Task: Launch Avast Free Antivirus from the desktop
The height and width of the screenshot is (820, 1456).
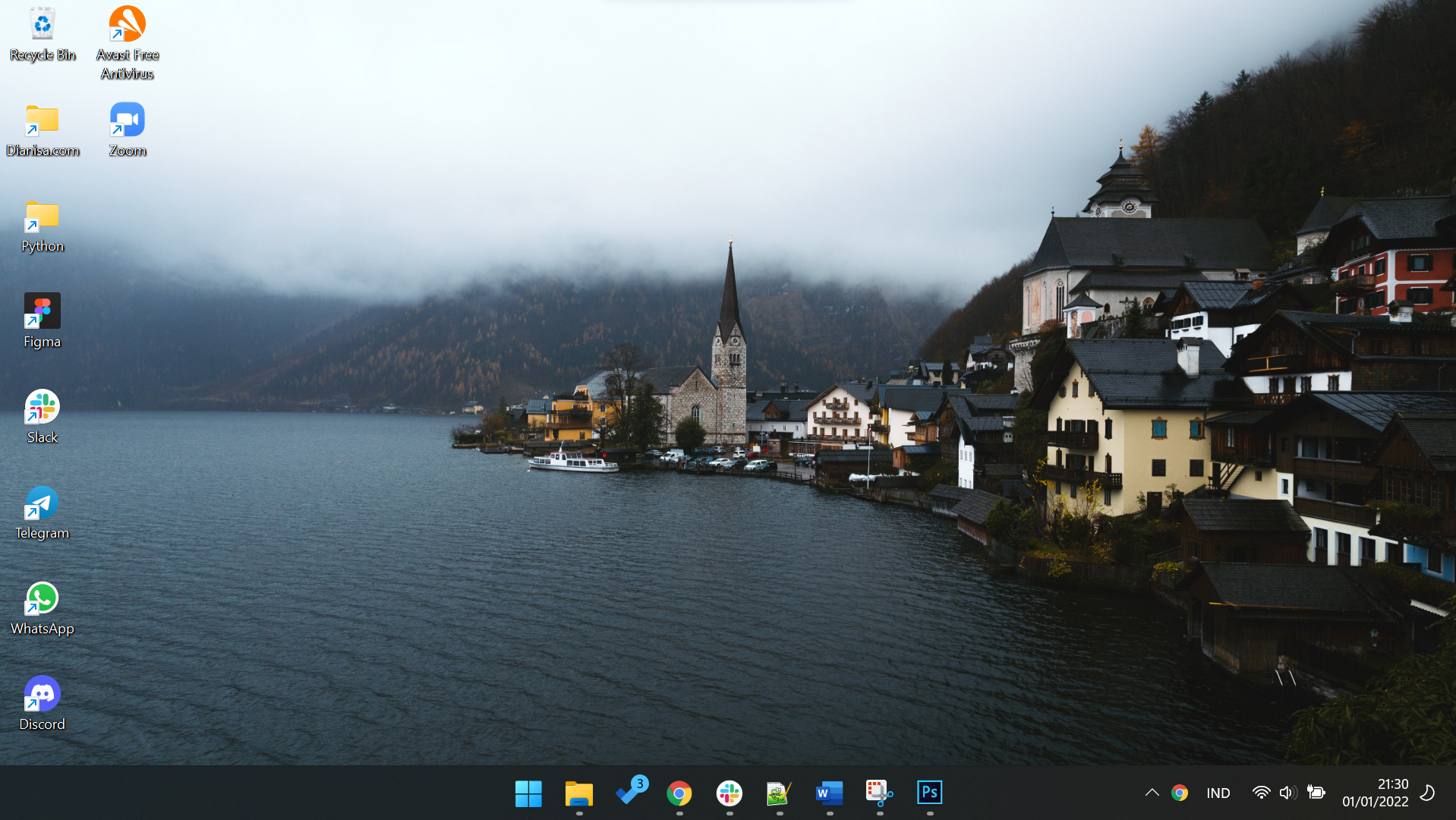Action: tap(126, 24)
